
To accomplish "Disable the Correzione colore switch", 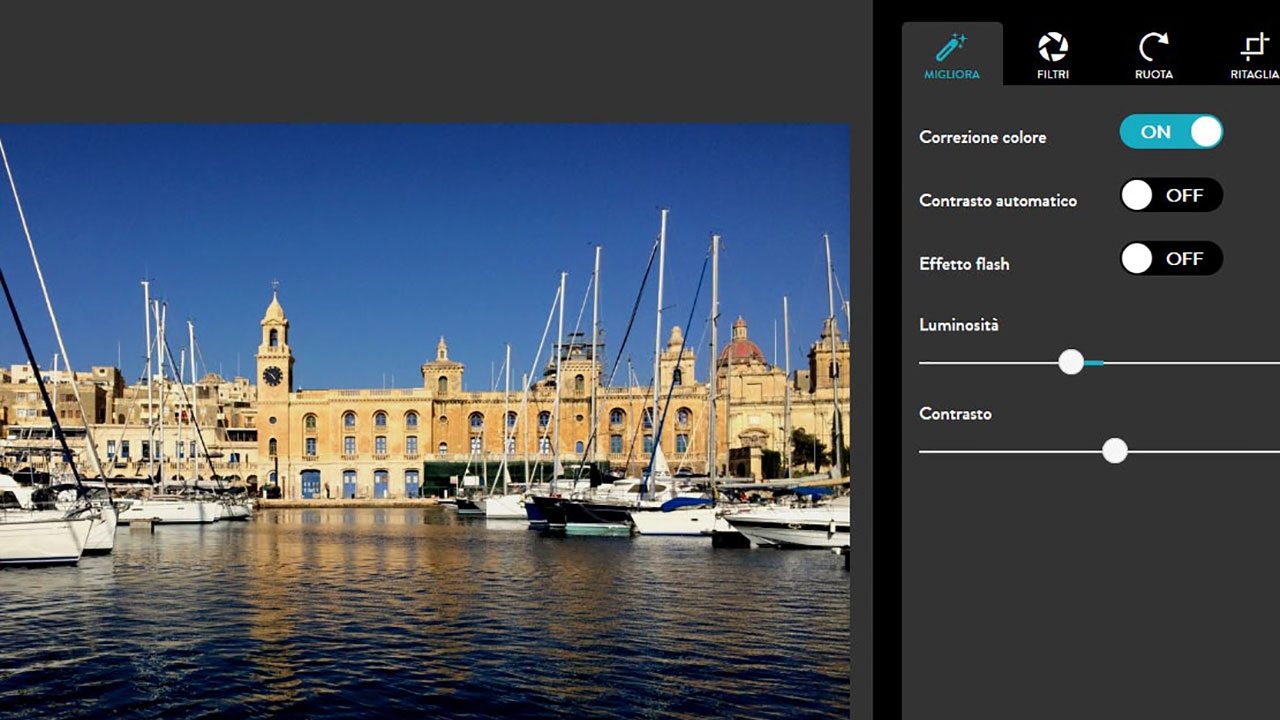I will 1171,132.
